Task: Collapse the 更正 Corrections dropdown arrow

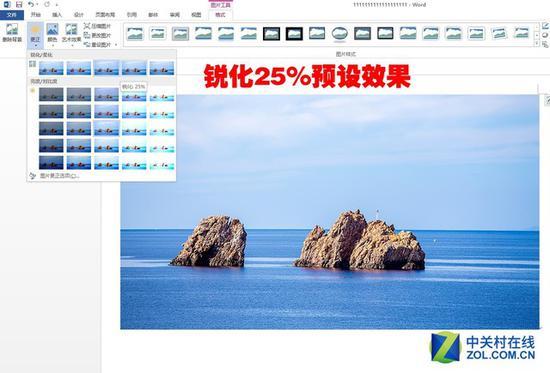Action: [35, 45]
